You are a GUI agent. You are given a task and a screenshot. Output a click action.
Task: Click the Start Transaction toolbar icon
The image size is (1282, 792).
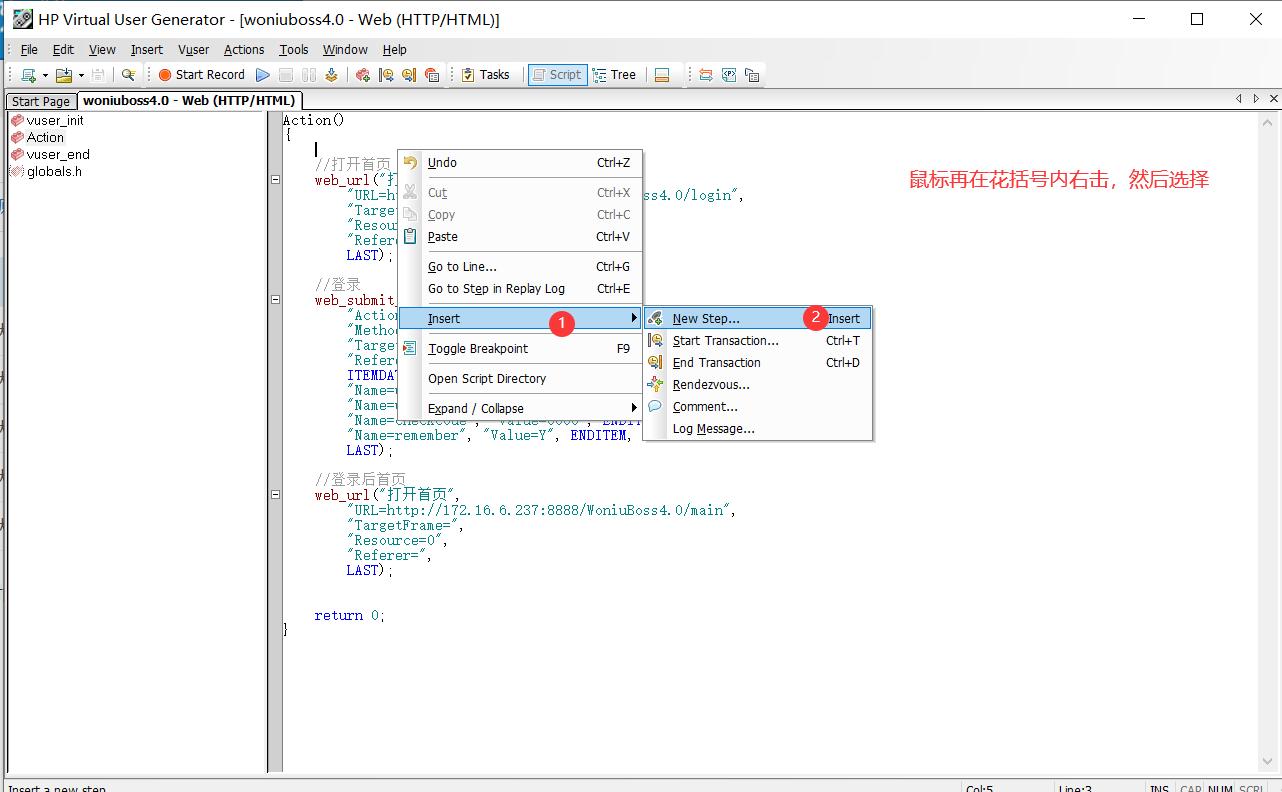click(x=386, y=75)
